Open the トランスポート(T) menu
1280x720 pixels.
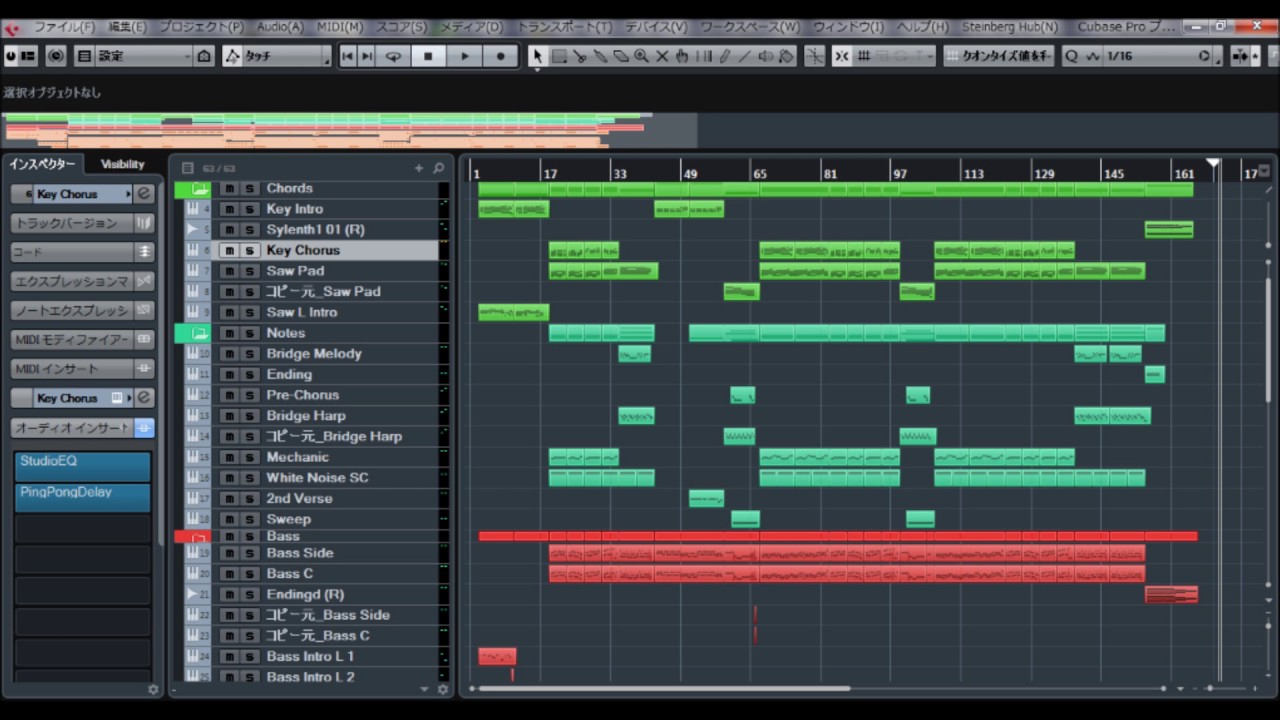(x=564, y=27)
